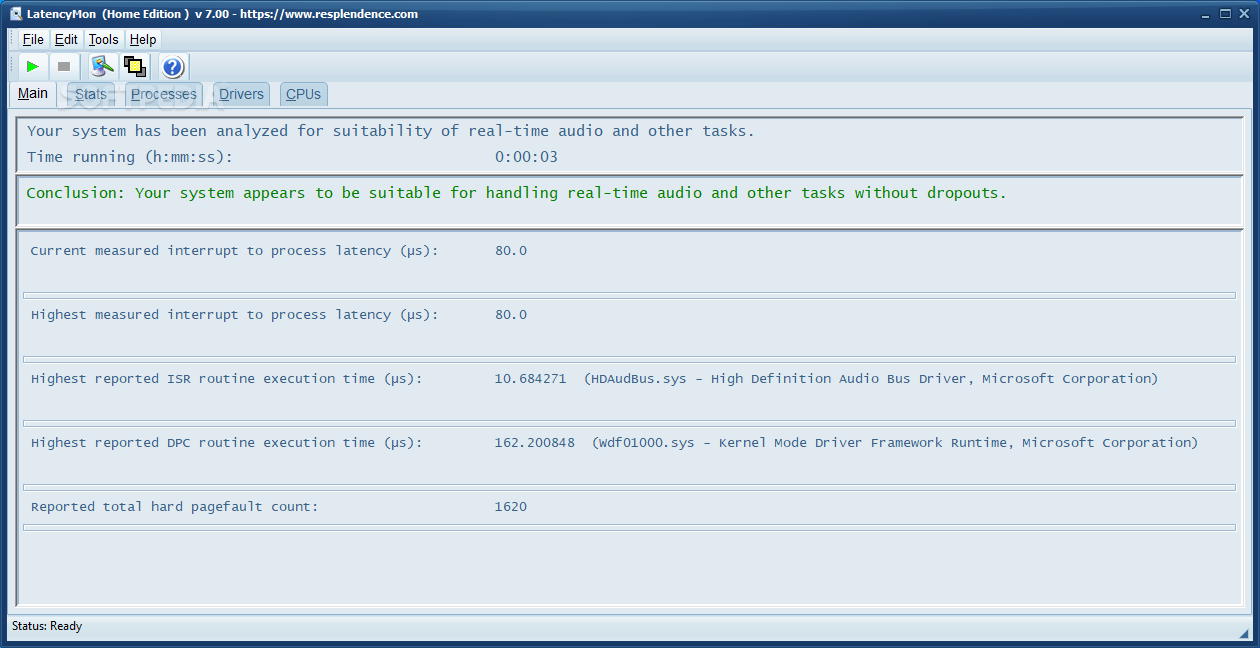Switch to the Main tab
Image resolution: width=1260 pixels, height=648 pixels.
point(33,94)
